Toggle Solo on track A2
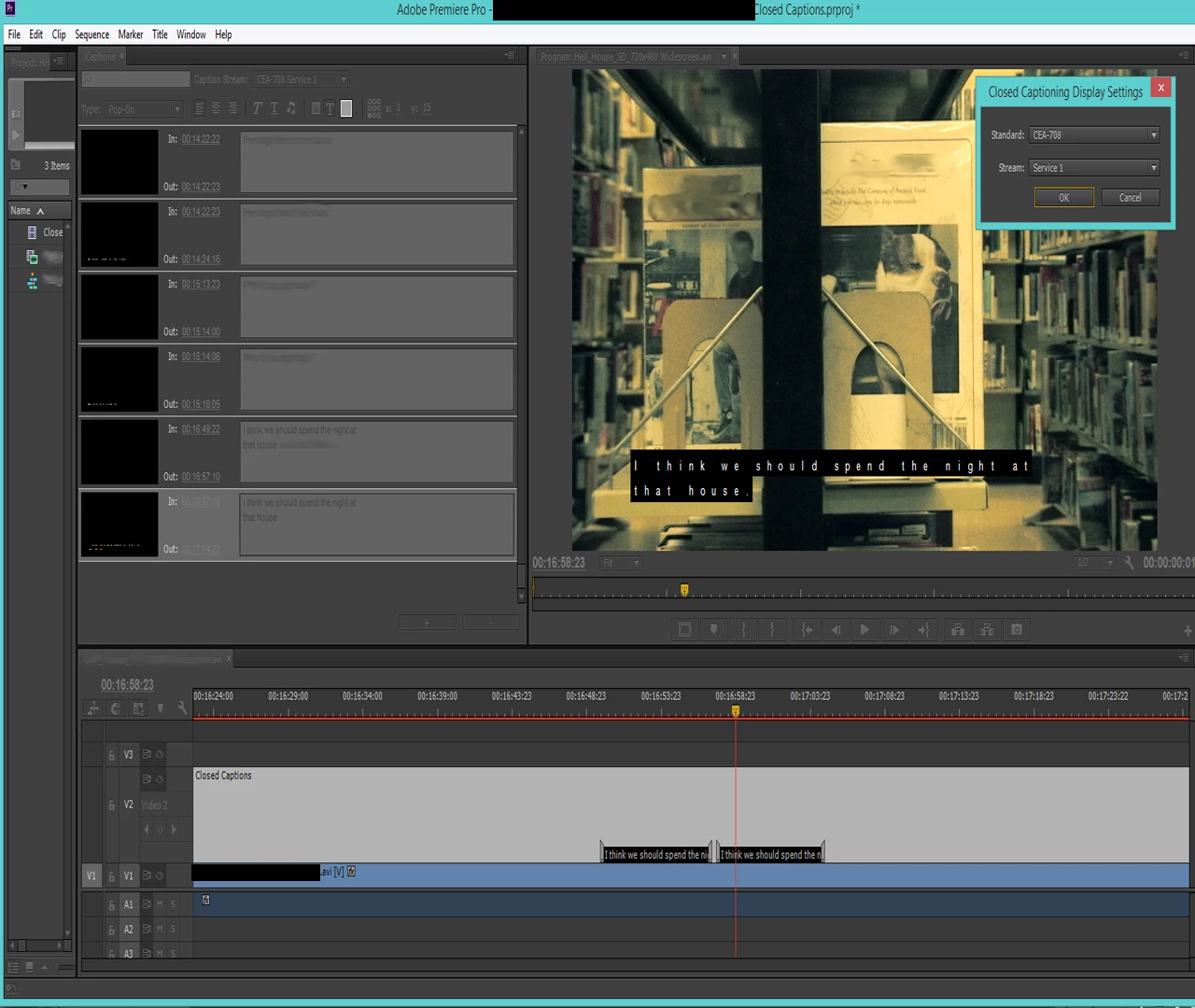Screen dimensions: 1195x1008 pyautogui.click(x=173, y=929)
